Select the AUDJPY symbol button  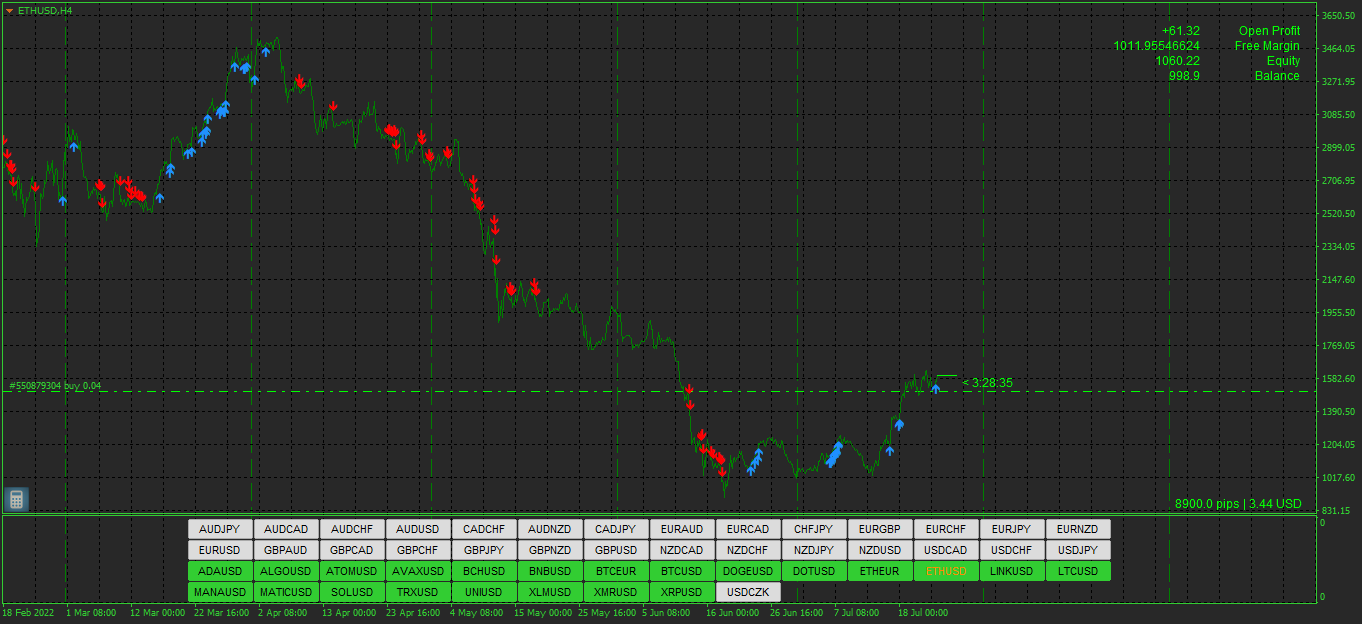click(x=219, y=529)
